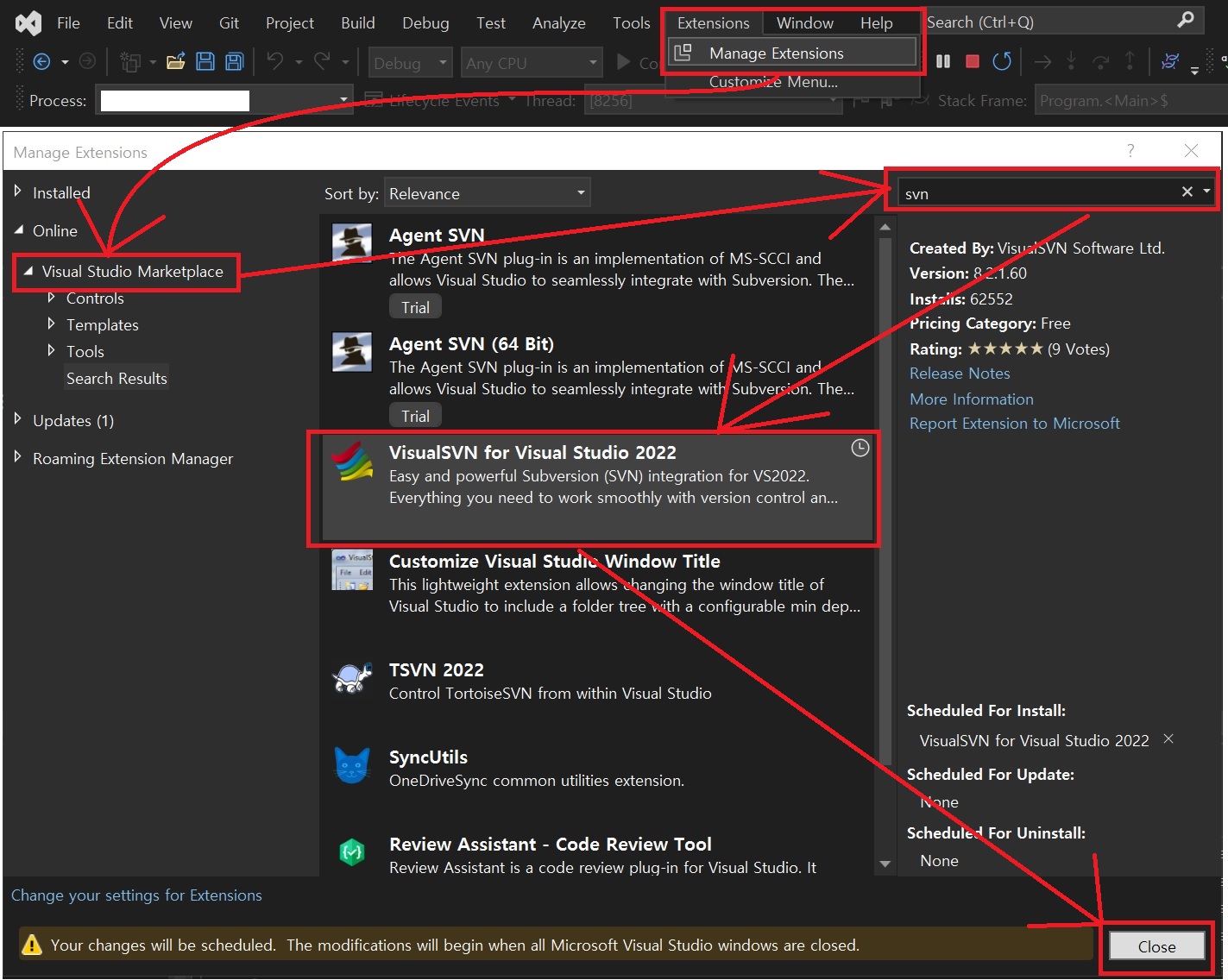
Task: Click the Manage Extensions menu entry icon
Action: (683, 53)
